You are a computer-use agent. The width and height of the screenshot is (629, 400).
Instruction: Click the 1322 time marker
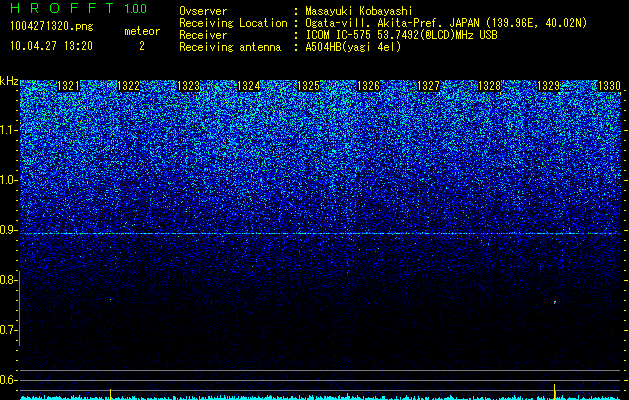coord(128,86)
